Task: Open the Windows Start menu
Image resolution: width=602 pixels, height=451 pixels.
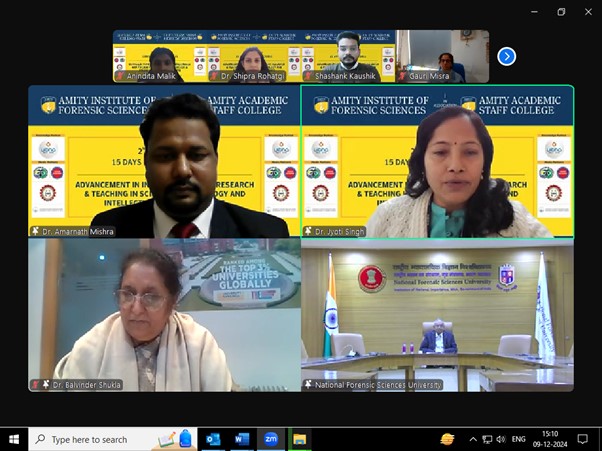Action: click(x=14, y=439)
